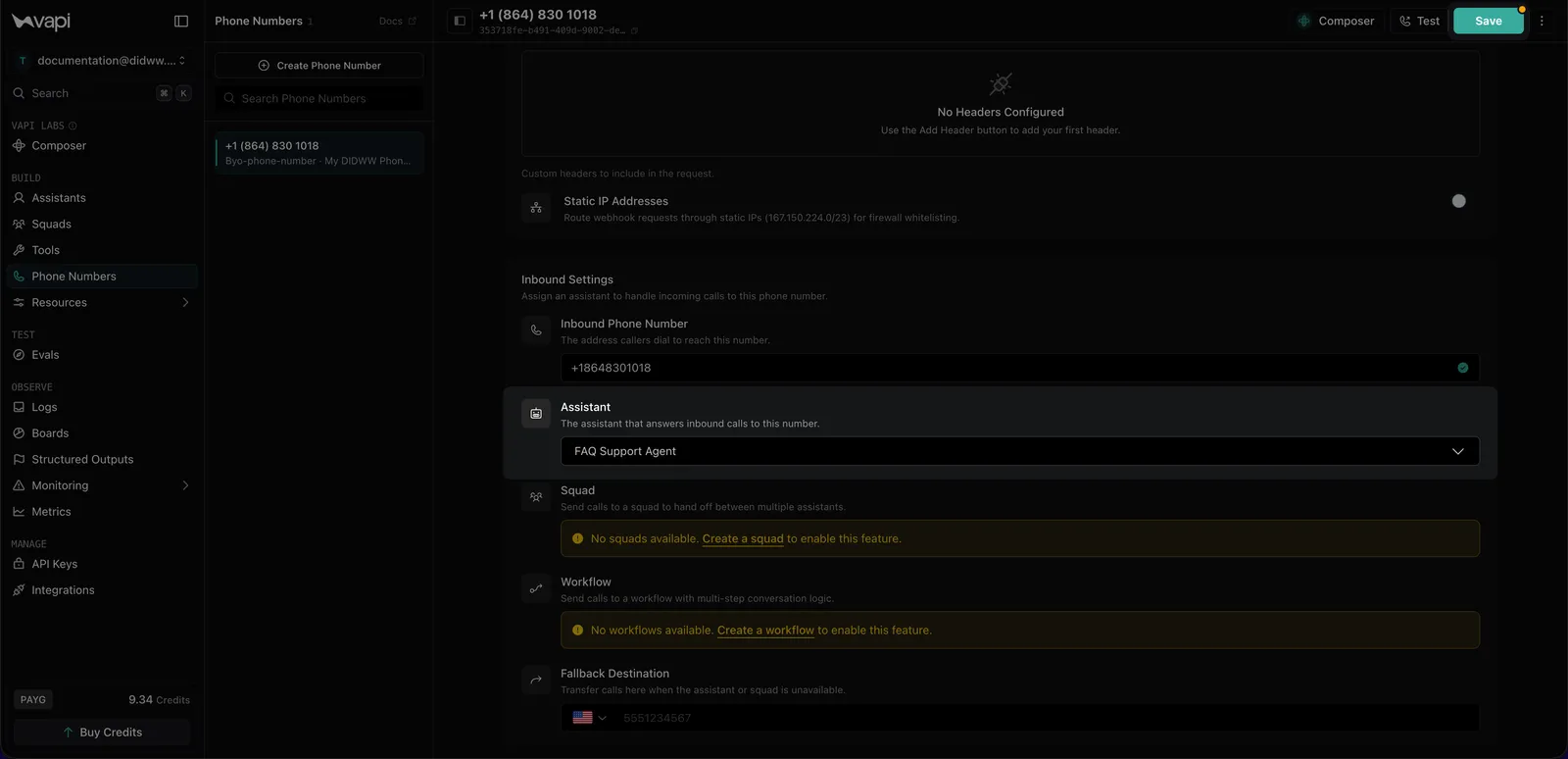Image resolution: width=1568 pixels, height=759 pixels.
Task: Open Boards in the sidebar
Action: (x=102, y=433)
